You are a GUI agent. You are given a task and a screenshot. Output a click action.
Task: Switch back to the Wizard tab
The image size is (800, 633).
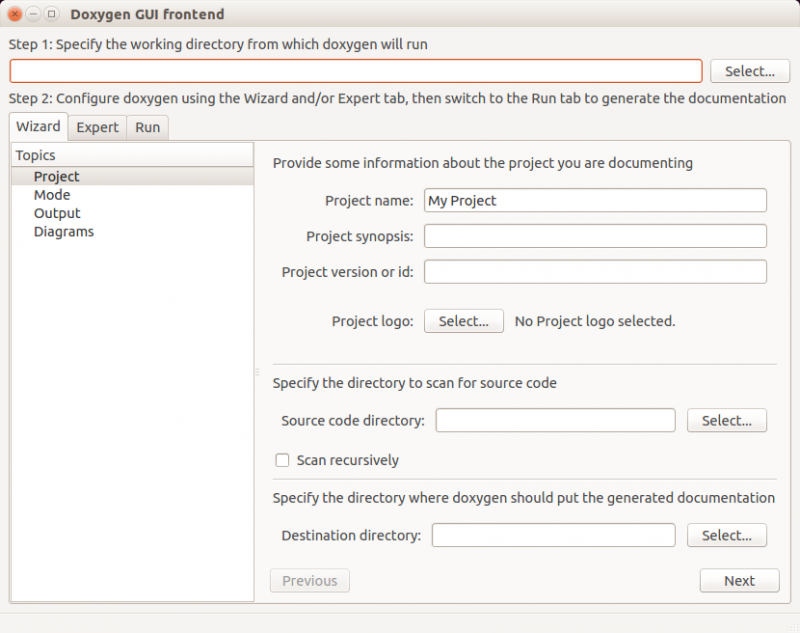[x=37, y=127]
